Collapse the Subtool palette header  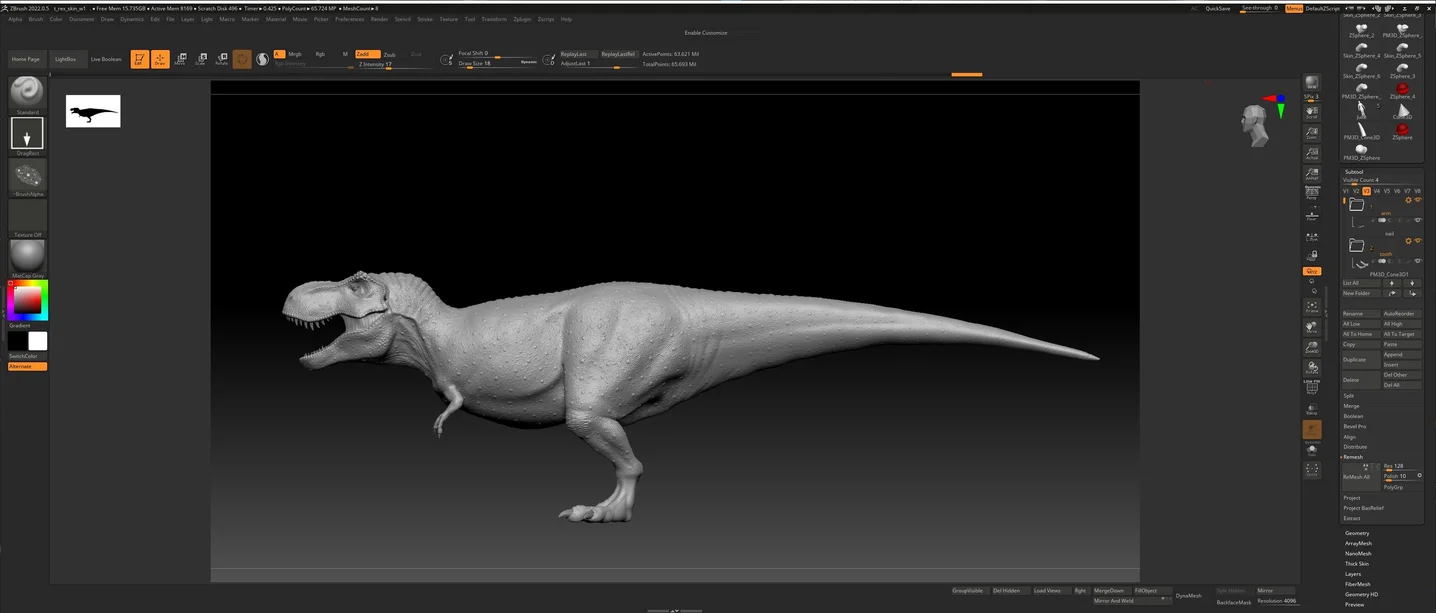pos(1354,171)
